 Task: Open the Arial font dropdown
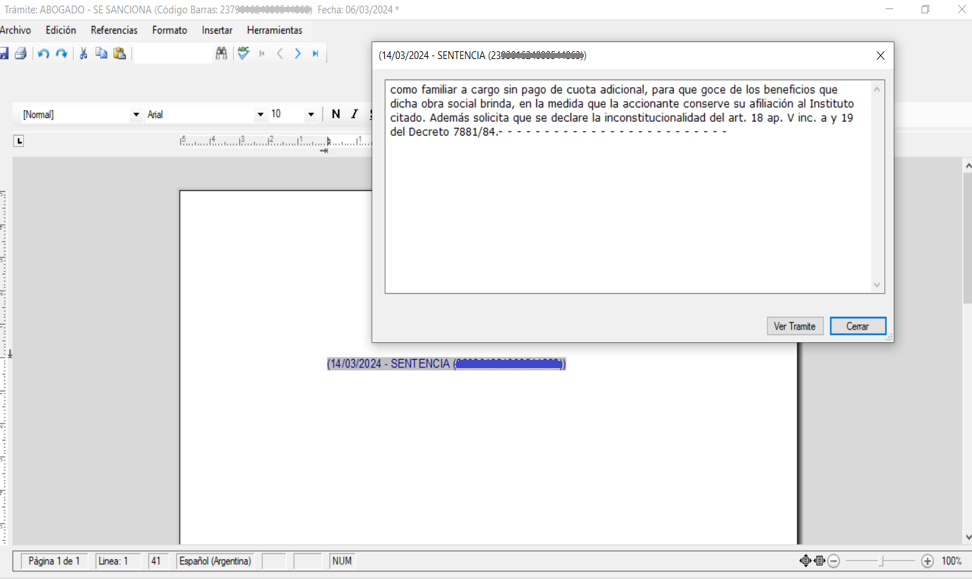[260, 115]
